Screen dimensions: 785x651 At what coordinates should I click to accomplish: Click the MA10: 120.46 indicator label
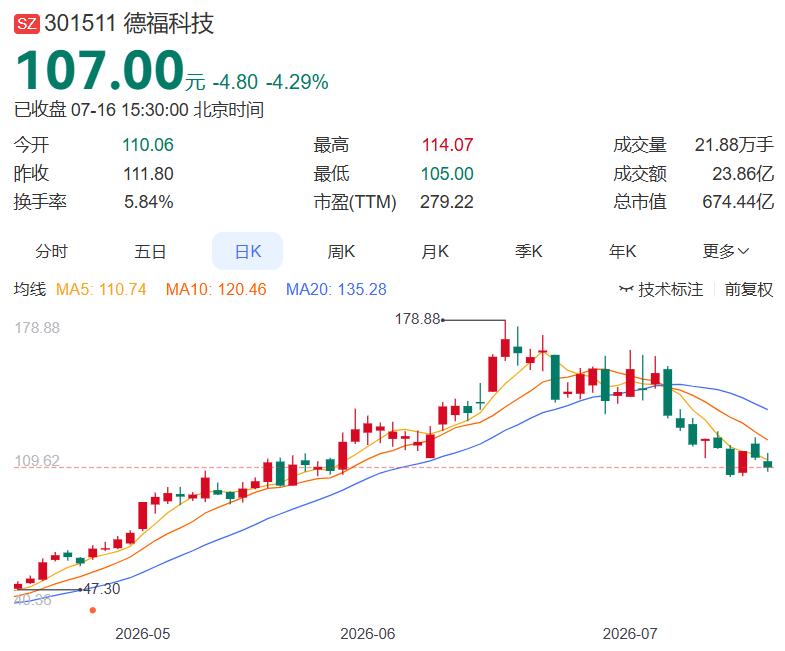tap(216, 289)
